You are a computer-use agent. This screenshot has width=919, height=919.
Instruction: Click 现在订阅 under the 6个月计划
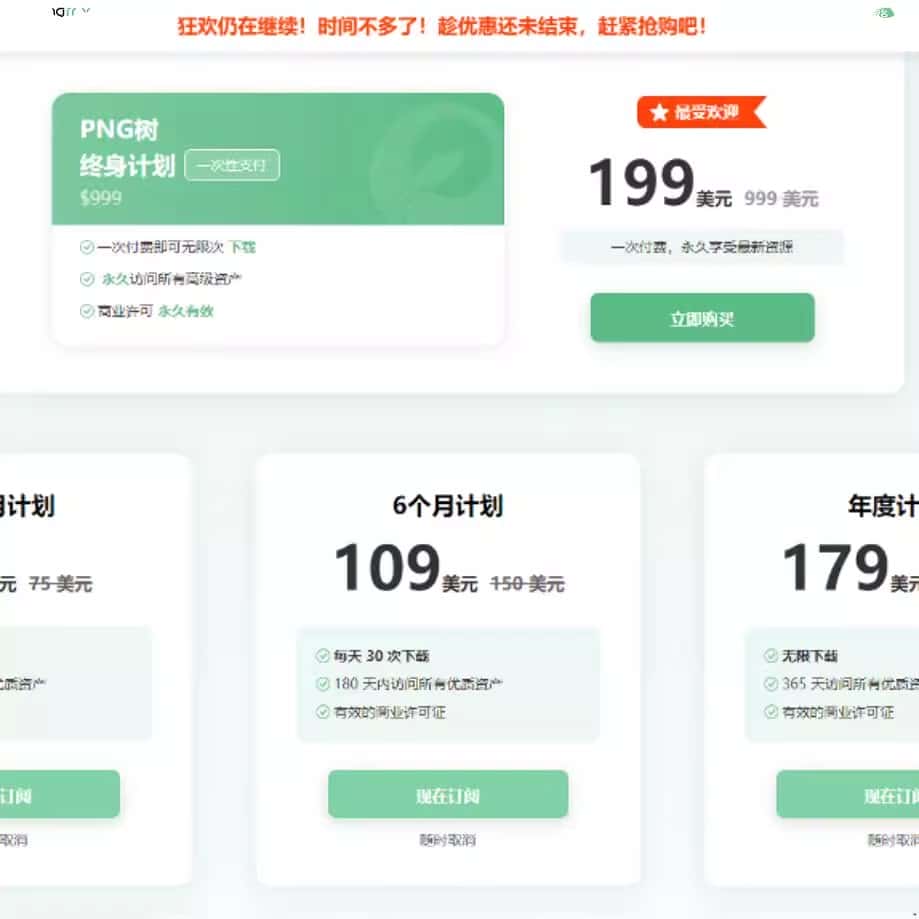(448, 794)
